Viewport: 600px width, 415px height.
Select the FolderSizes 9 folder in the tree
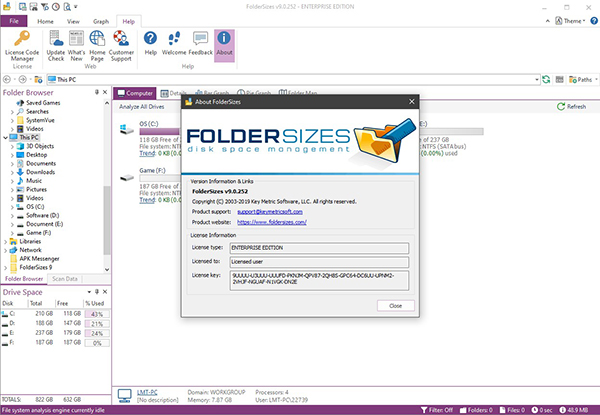pyautogui.click(x=36, y=267)
